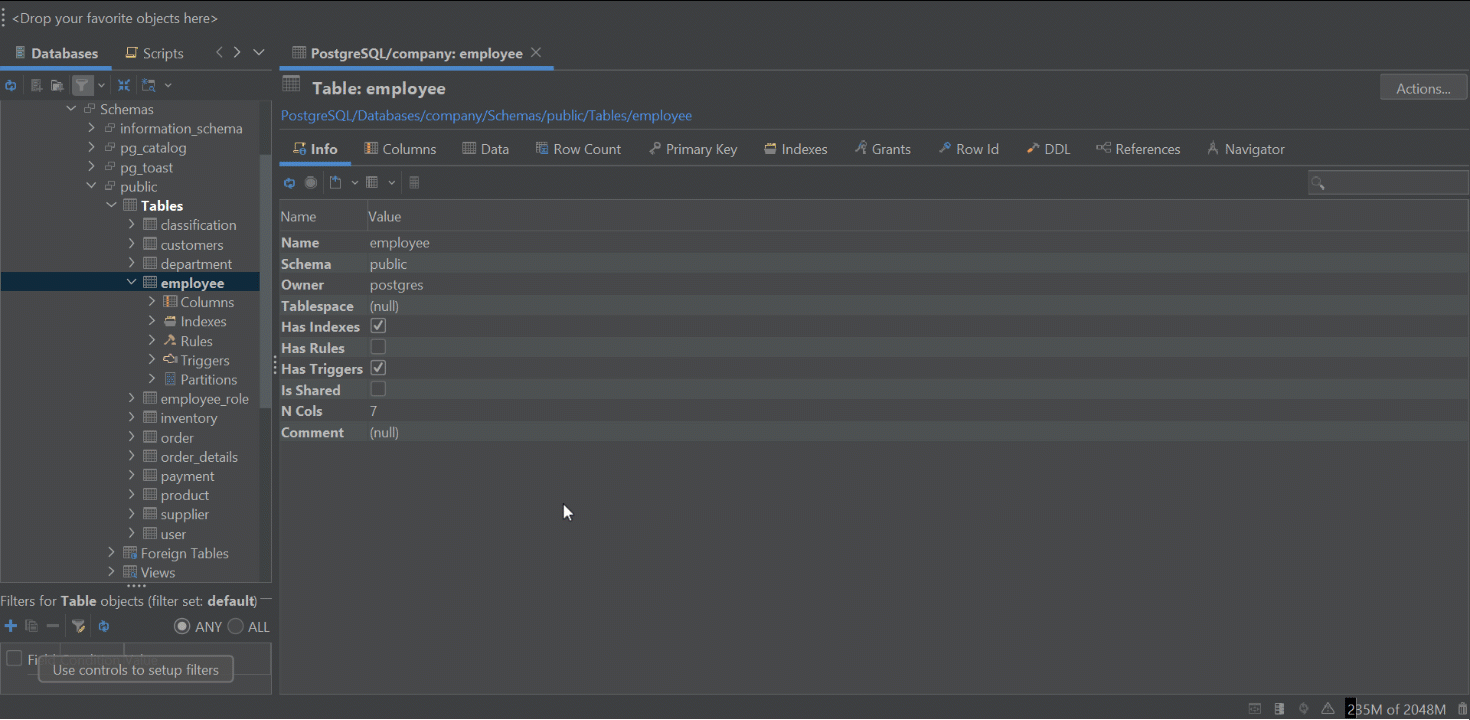Click the refresh icon in the Database Navigator toolbar
This screenshot has height=720, width=1470.
(x=11, y=85)
